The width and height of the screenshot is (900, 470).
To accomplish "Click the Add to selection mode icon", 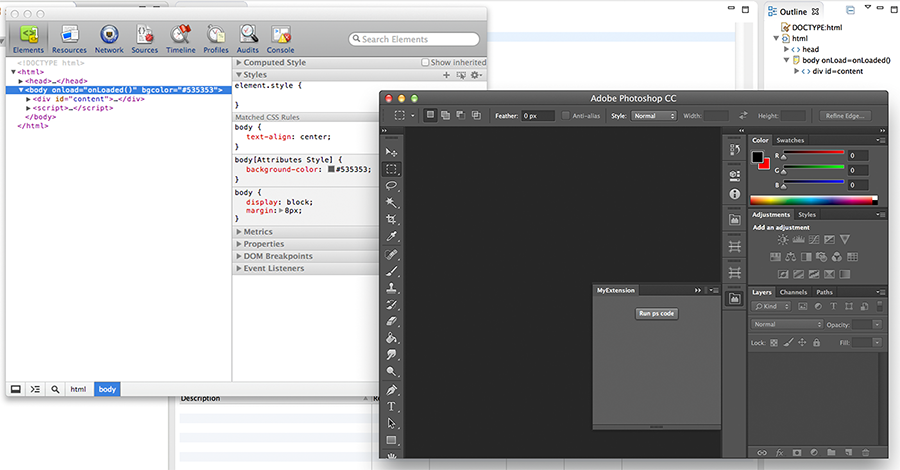I will point(445,115).
